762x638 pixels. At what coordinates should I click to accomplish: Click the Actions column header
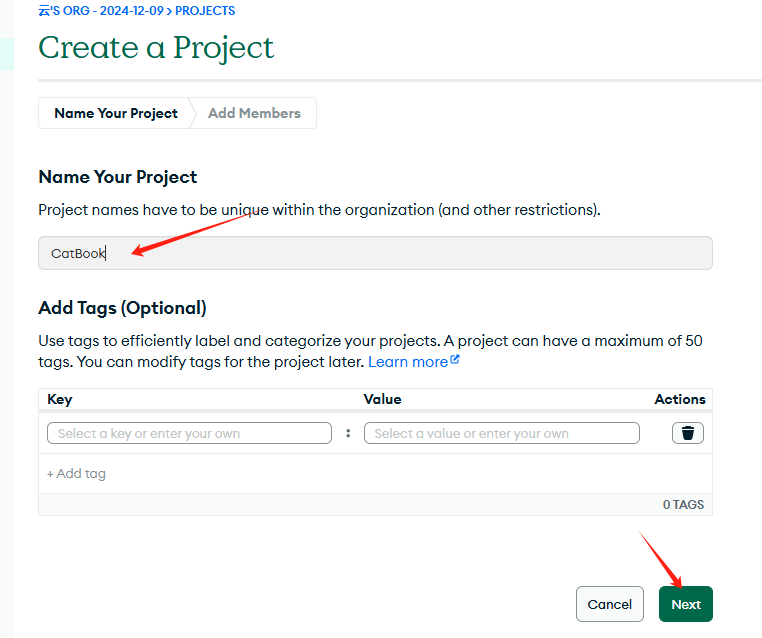pos(679,399)
